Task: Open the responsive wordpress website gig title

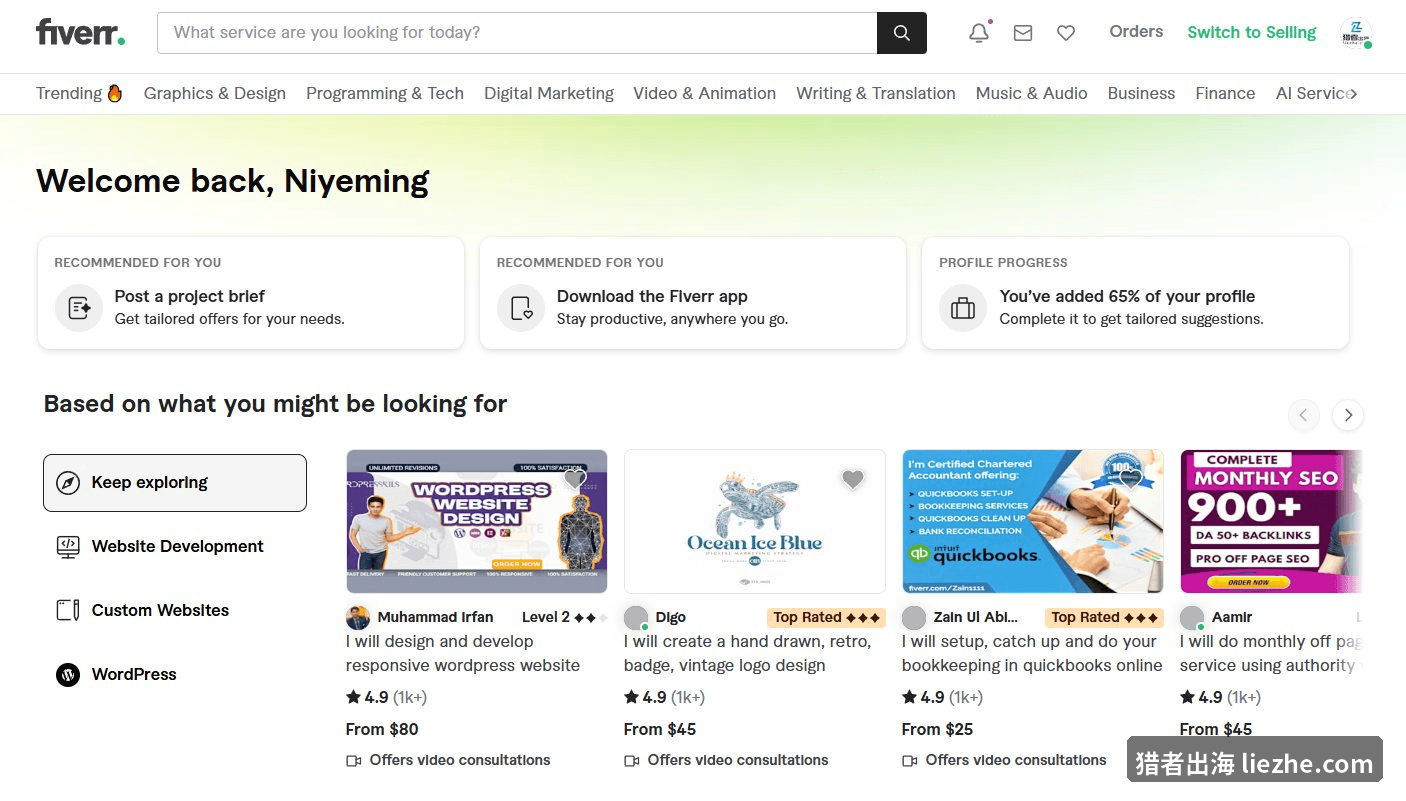Action: click(x=463, y=654)
